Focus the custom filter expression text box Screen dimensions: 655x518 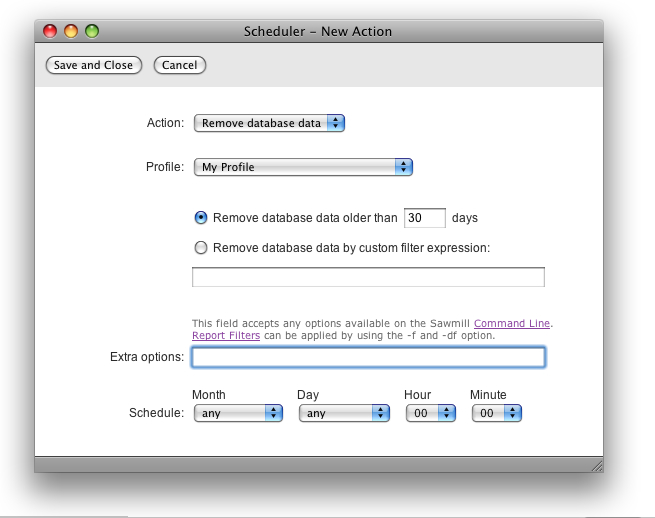coord(368,277)
